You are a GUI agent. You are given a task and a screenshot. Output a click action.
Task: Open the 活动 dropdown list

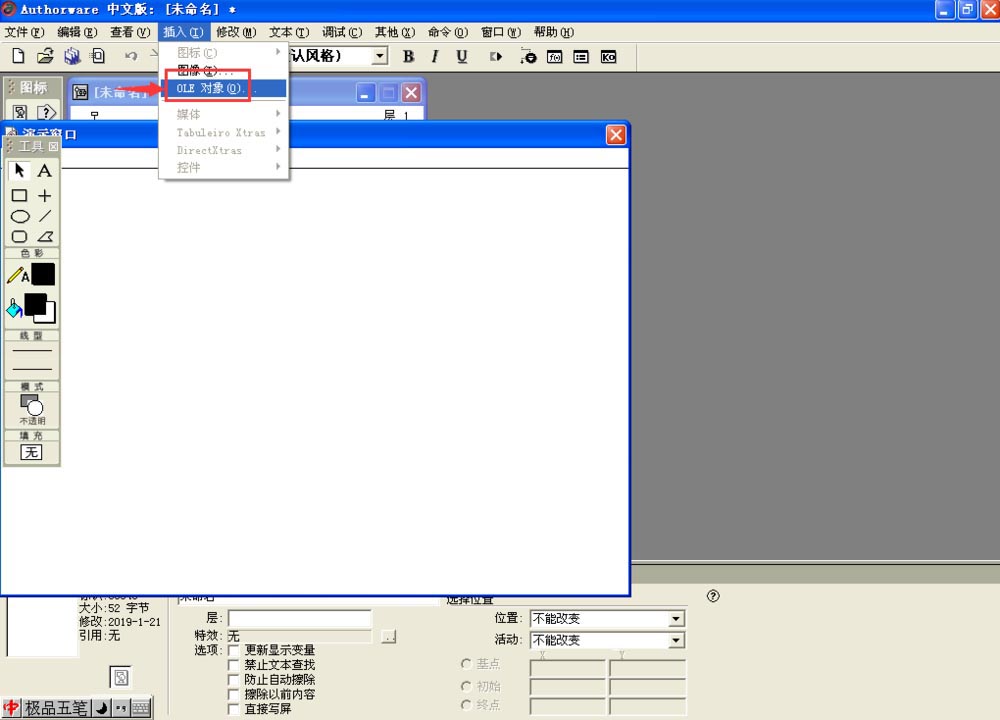click(676, 640)
